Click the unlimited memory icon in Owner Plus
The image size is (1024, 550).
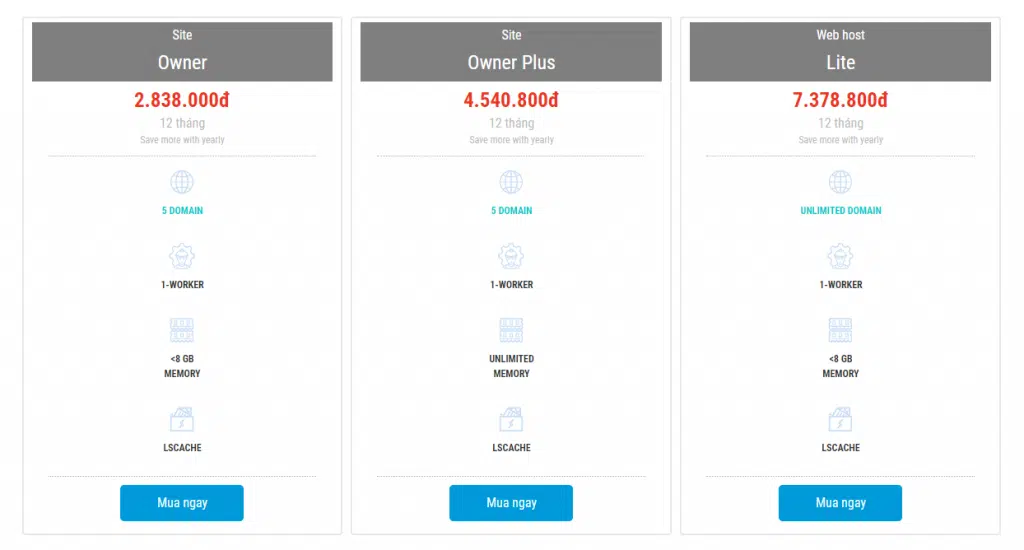511,330
